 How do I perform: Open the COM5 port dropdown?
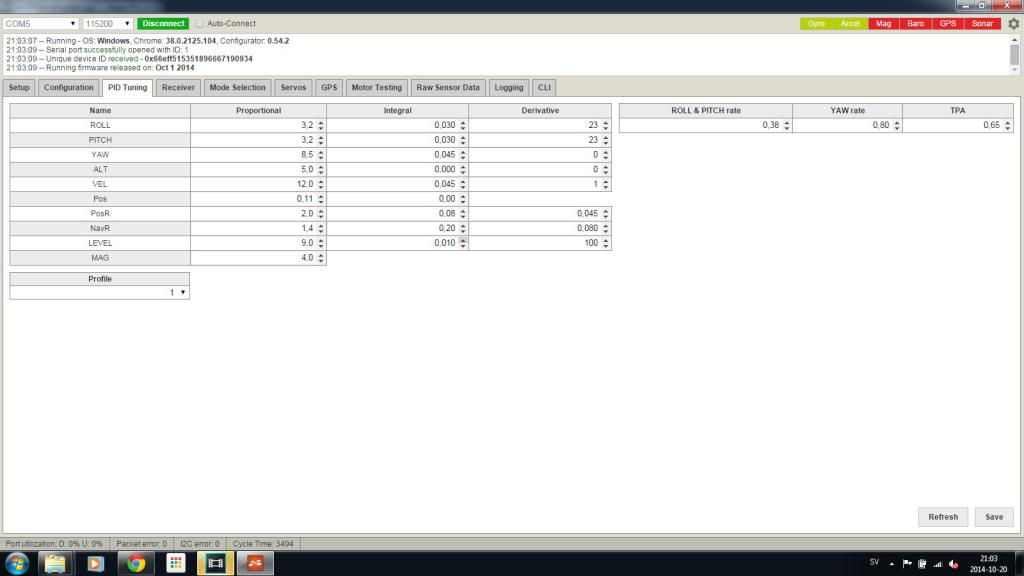40,24
